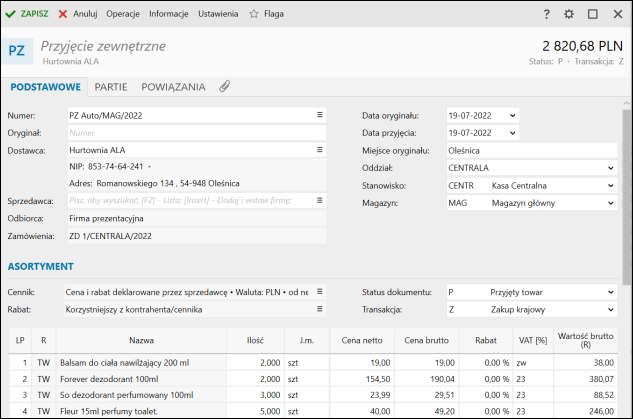Click the help question mark icon
Screen dimensions: 633x419
[546, 14]
